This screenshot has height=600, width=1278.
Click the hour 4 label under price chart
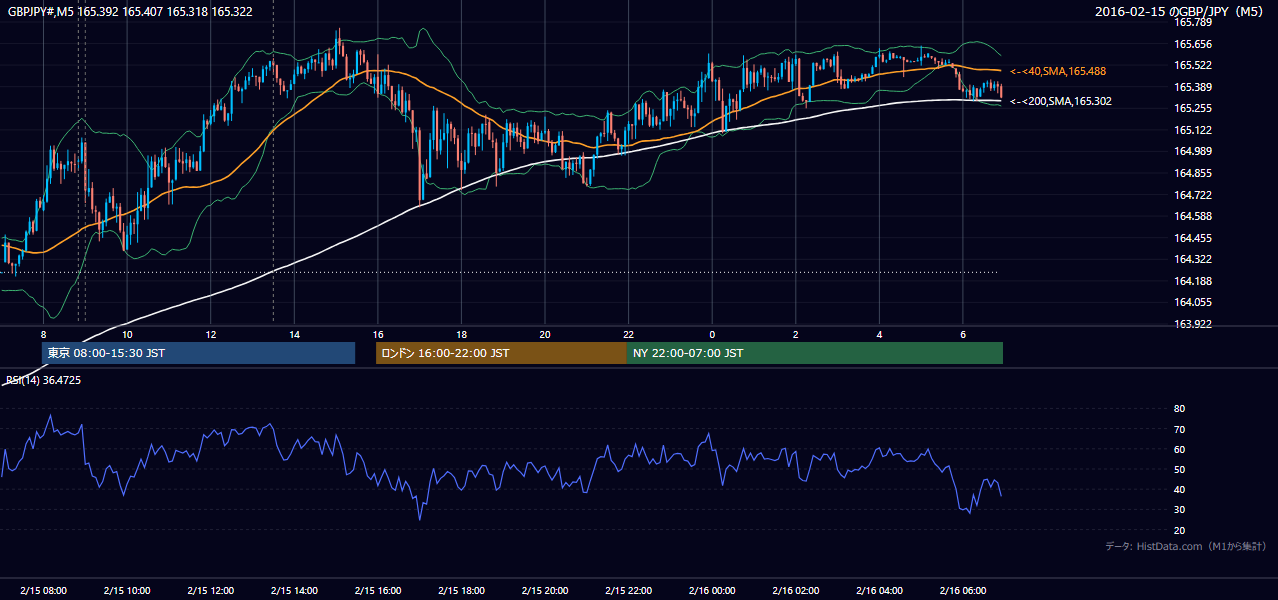pyautogui.click(x=880, y=334)
